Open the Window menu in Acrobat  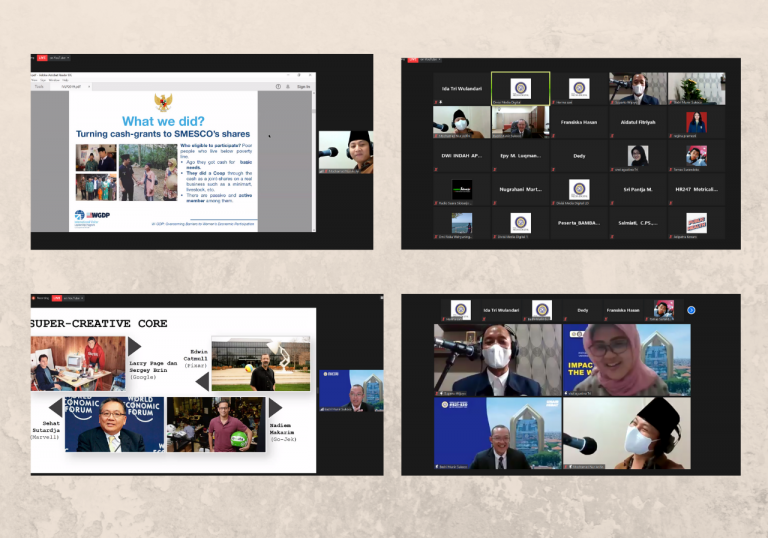coord(54,80)
